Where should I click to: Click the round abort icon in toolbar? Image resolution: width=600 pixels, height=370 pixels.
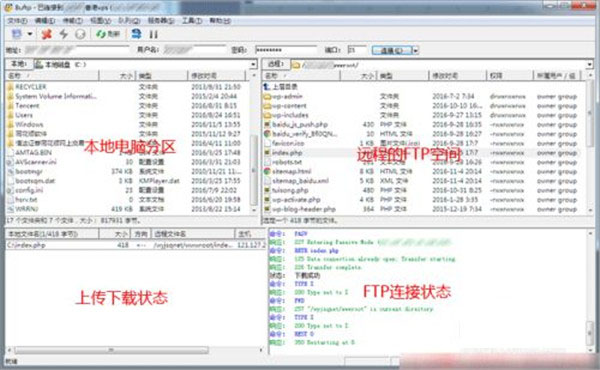80,34
